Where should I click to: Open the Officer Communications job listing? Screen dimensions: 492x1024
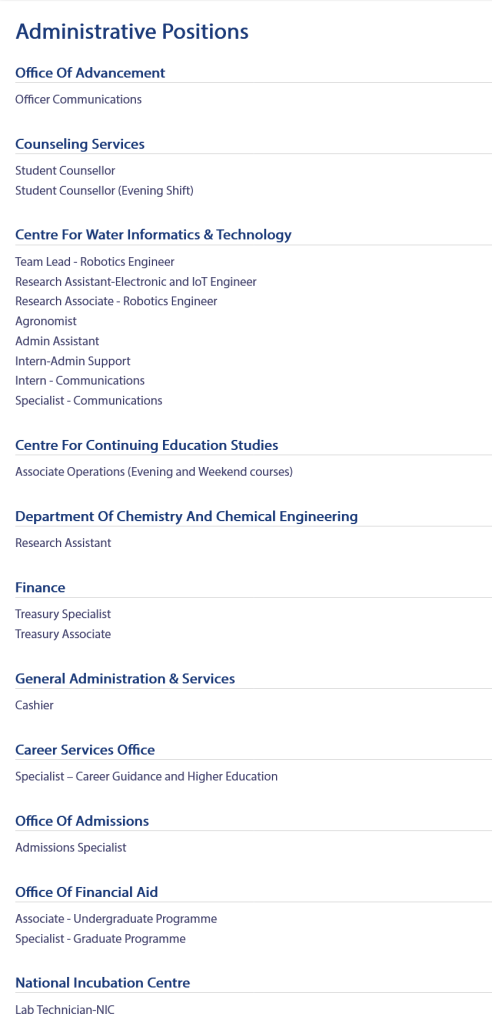pyautogui.click(x=78, y=99)
